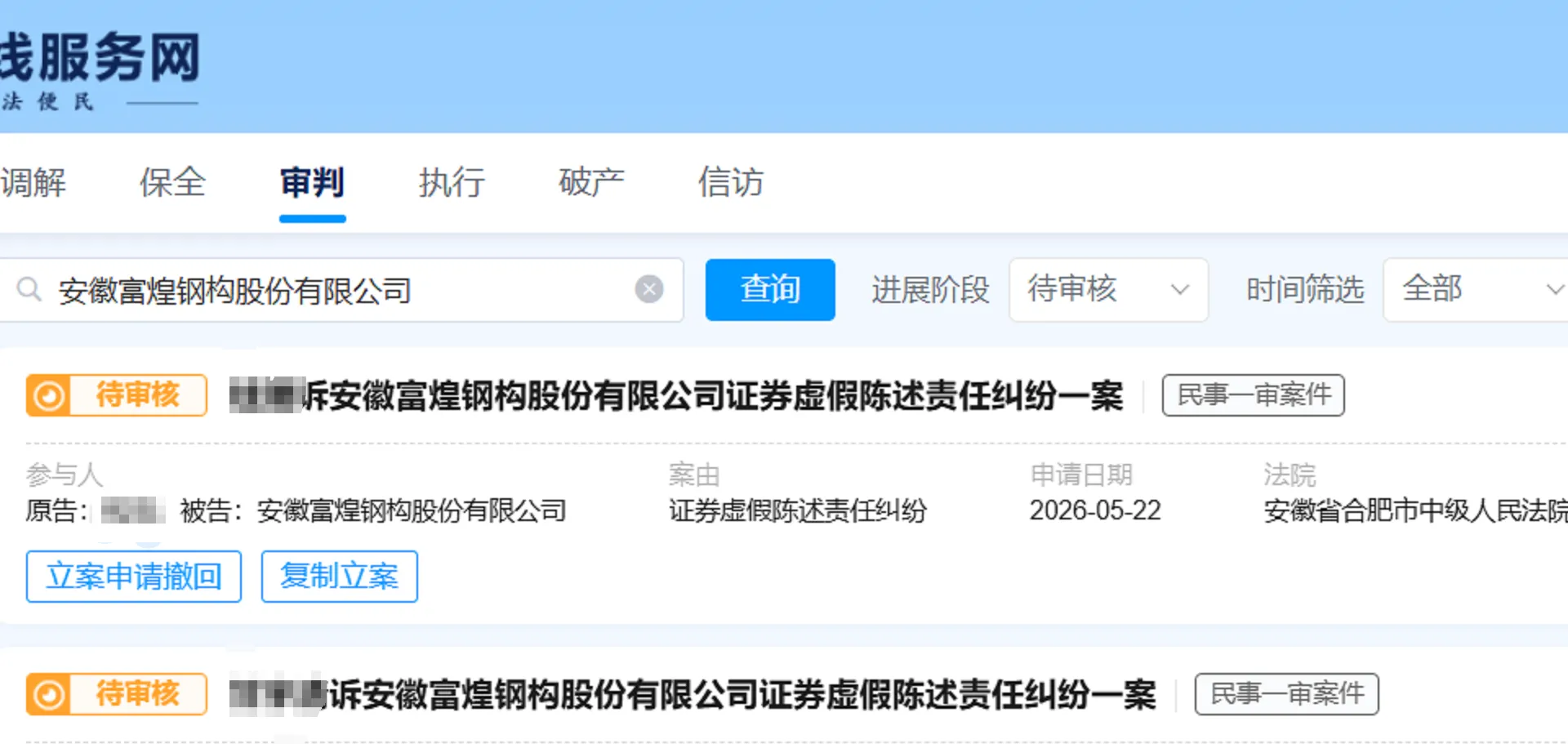This screenshot has height=744, width=1568.
Task: Clear the search box with the X icon
Action: pyautogui.click(x=649, y=289)
